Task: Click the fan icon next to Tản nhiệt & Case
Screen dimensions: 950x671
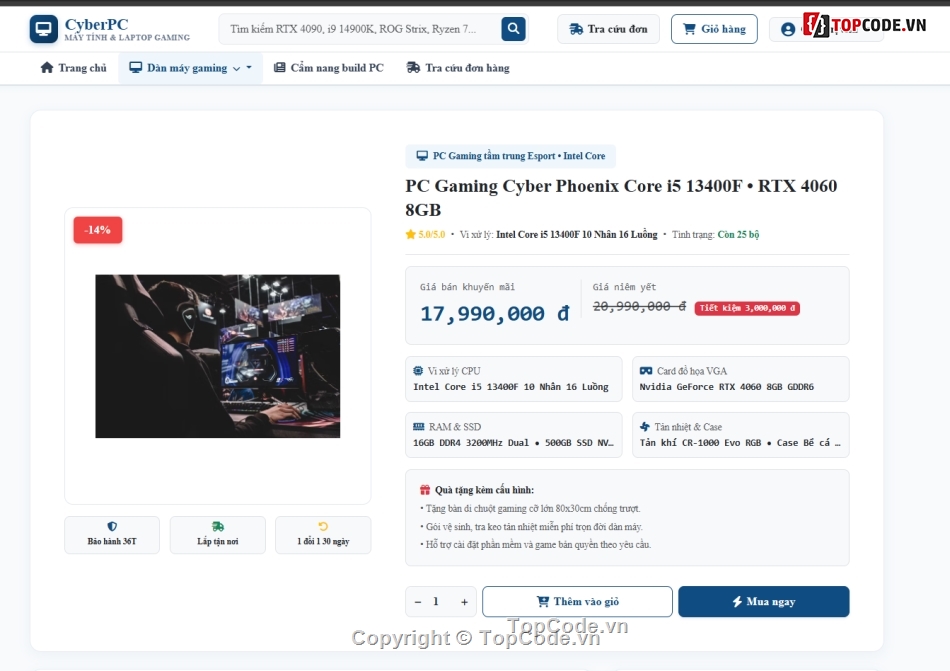Action: click(x=645, y=426)
